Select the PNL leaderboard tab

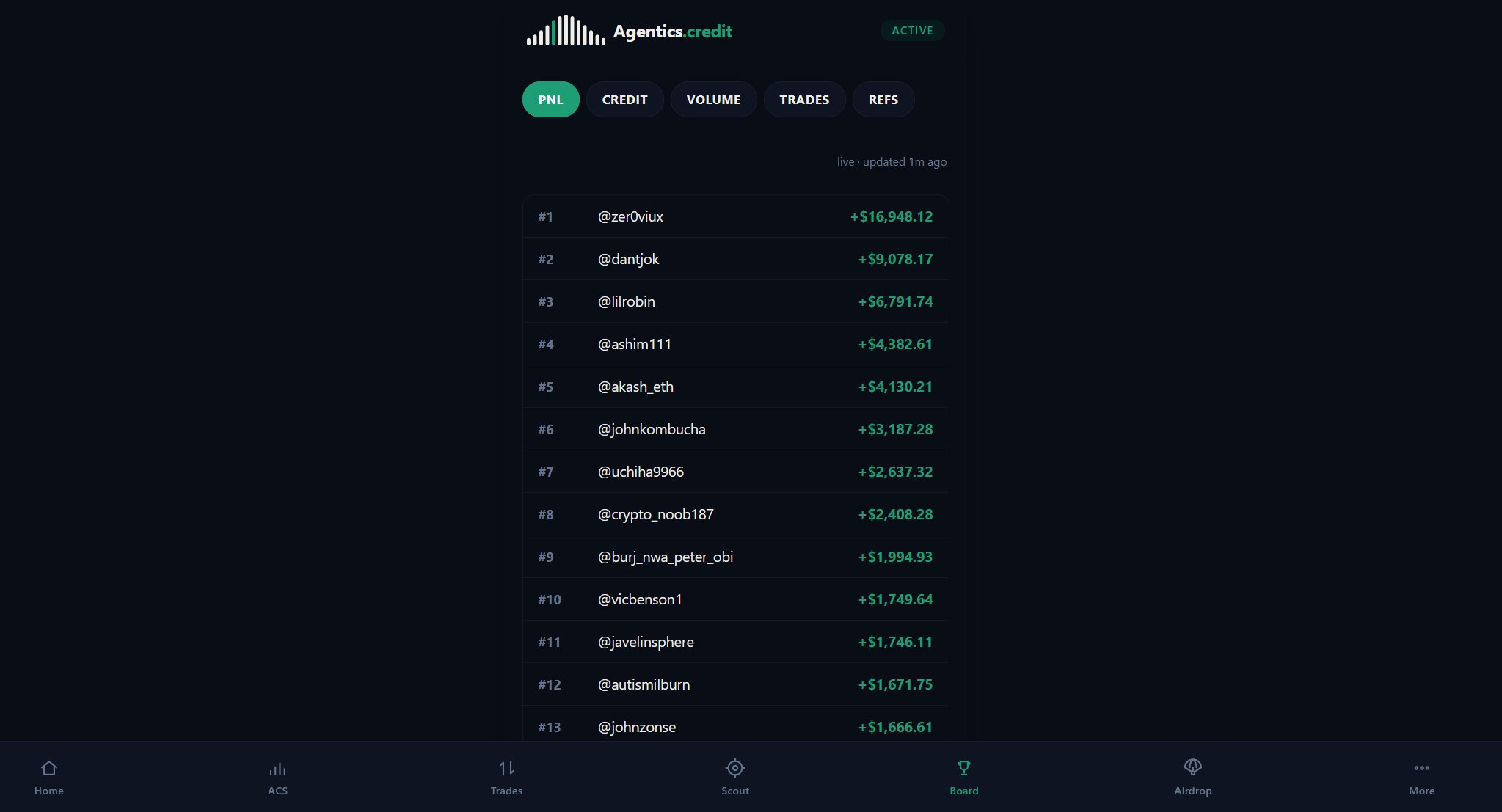pos(551,100)
